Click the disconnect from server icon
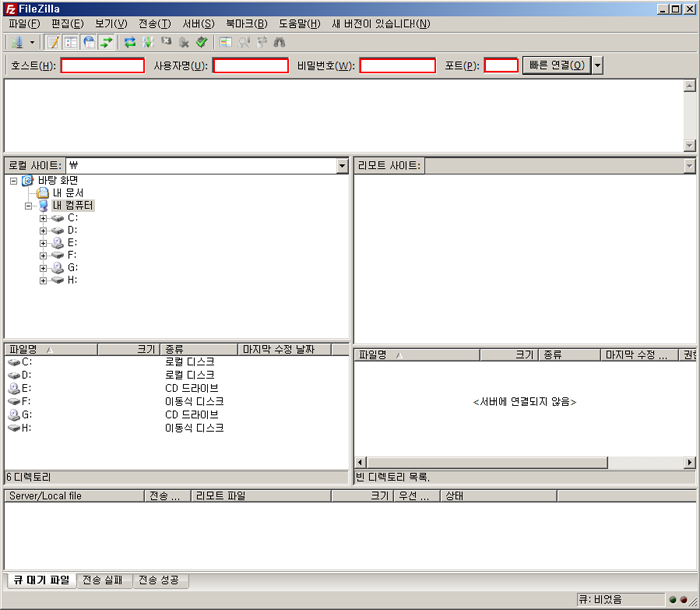The width and height of the screenshot is (700, 610). 184,42
